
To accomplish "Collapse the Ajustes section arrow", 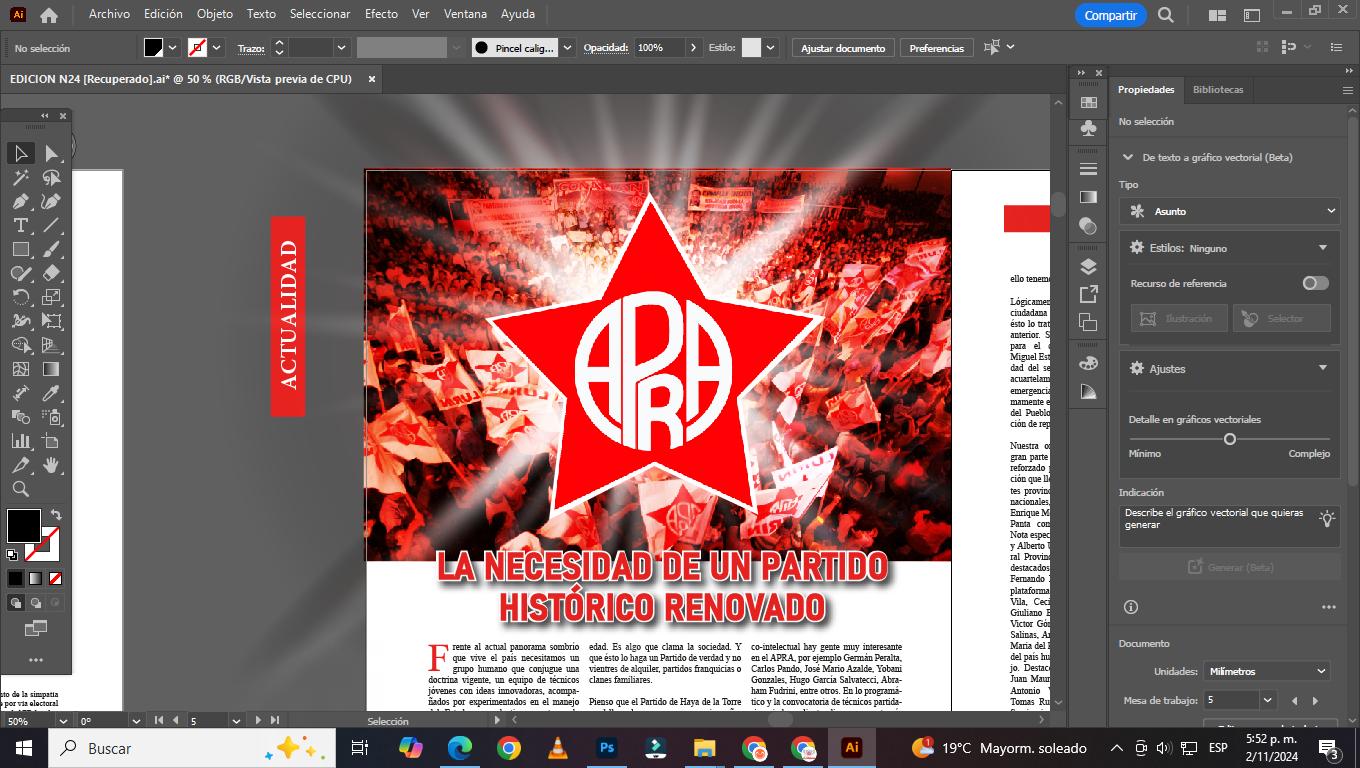I will tap(1323, 368).
